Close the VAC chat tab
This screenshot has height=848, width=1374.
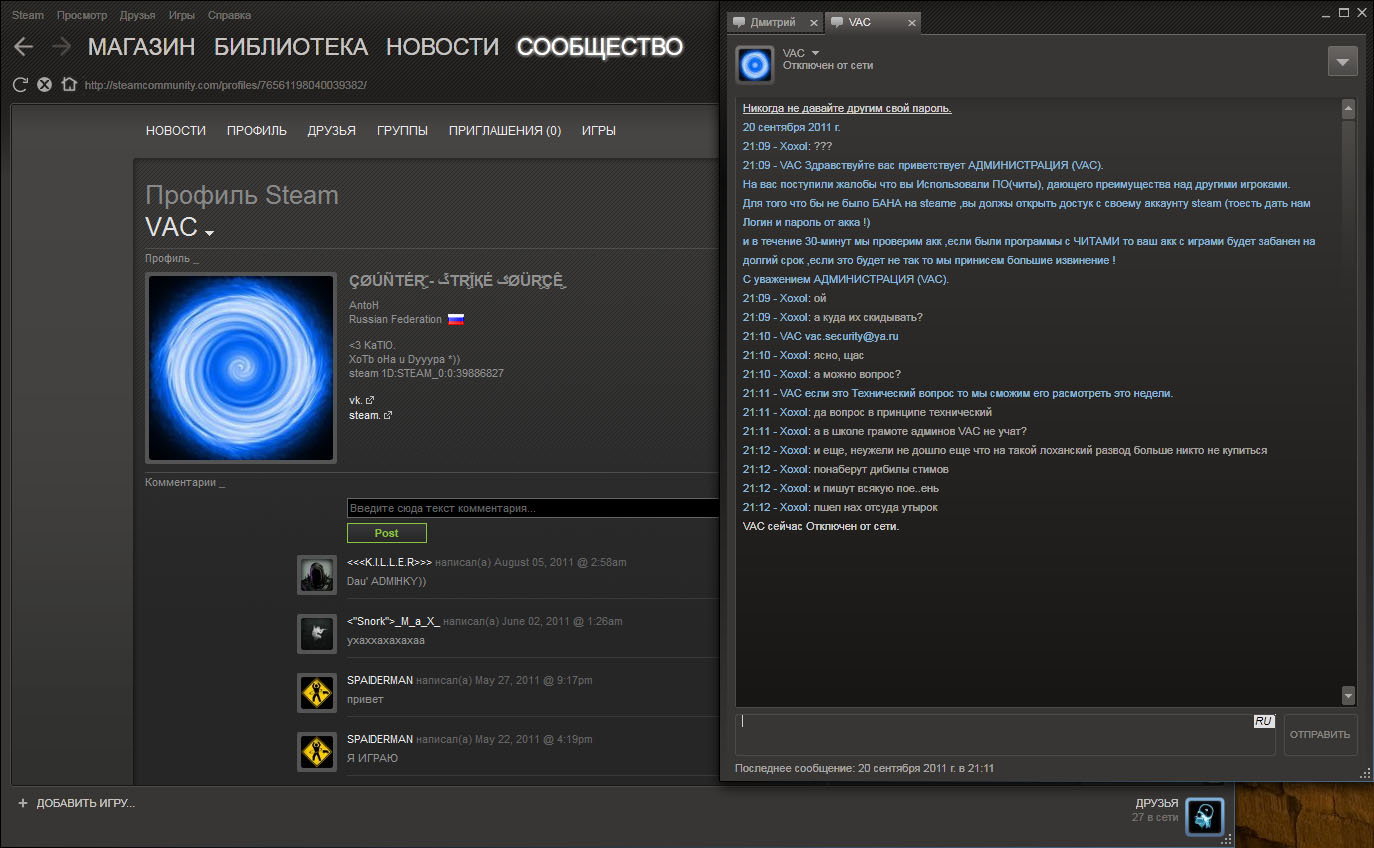click(910, 22)
